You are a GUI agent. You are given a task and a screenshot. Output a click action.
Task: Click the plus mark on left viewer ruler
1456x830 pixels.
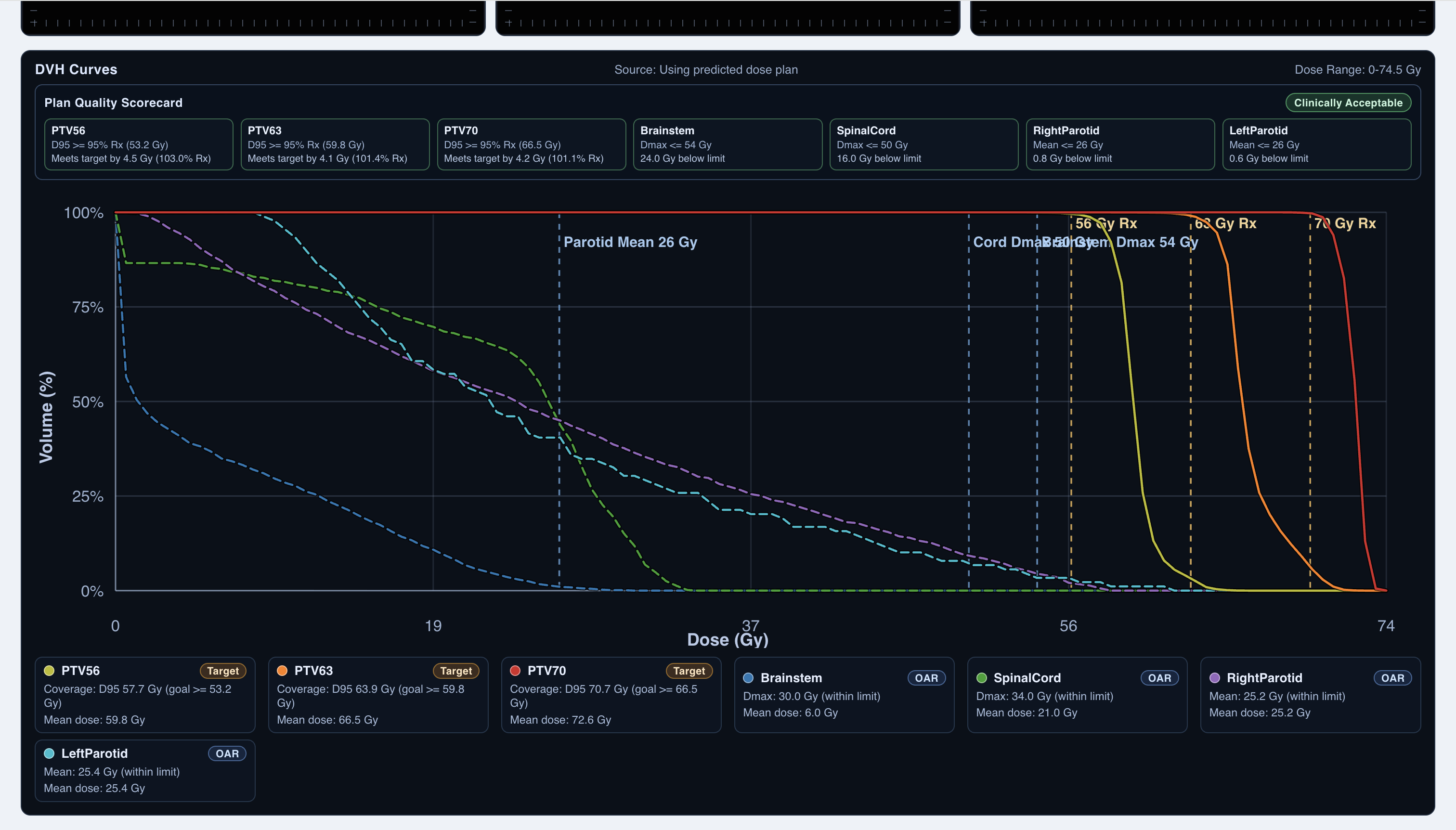pos(34,23)
